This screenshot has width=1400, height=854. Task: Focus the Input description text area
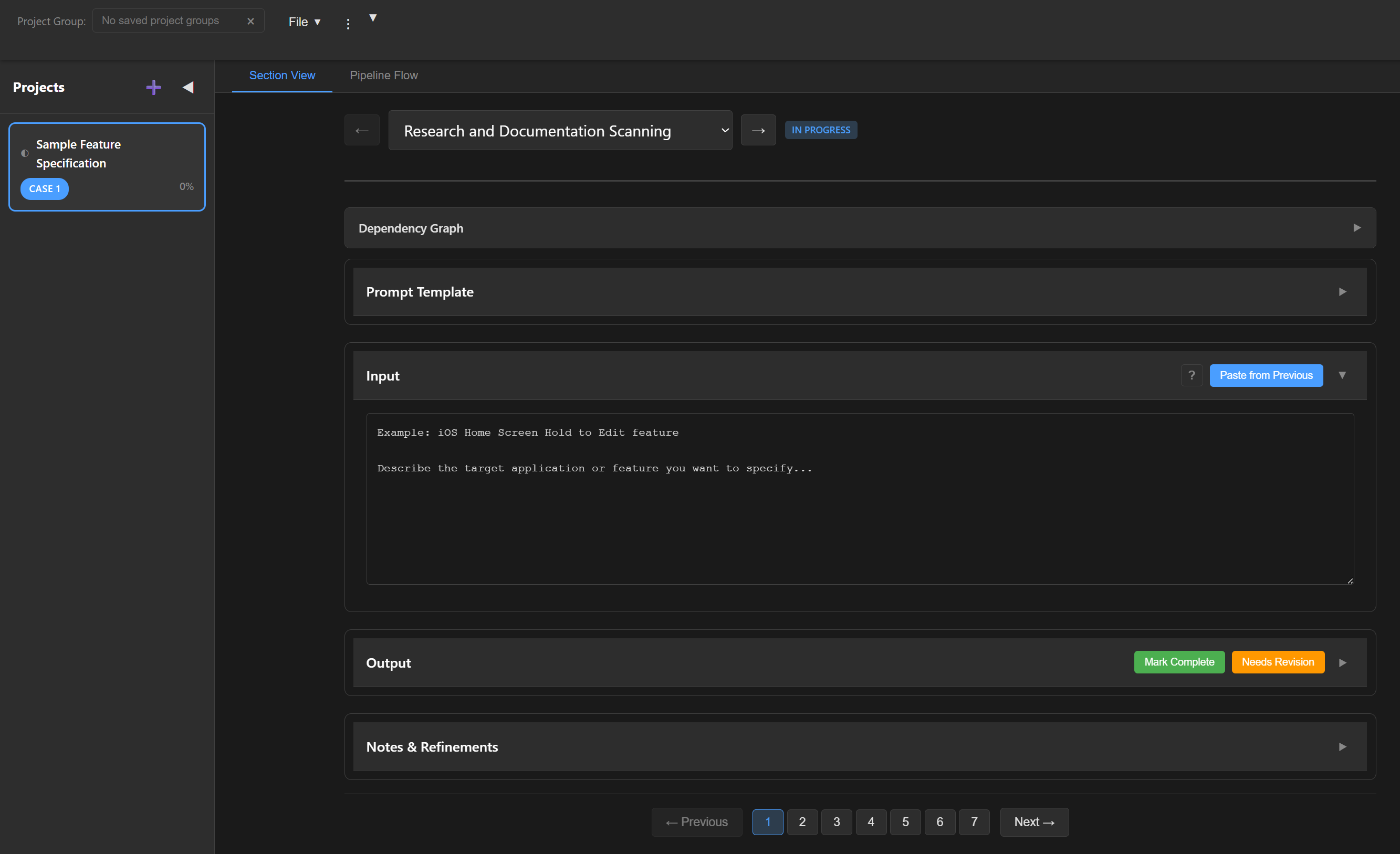click(x=860, y=499)
